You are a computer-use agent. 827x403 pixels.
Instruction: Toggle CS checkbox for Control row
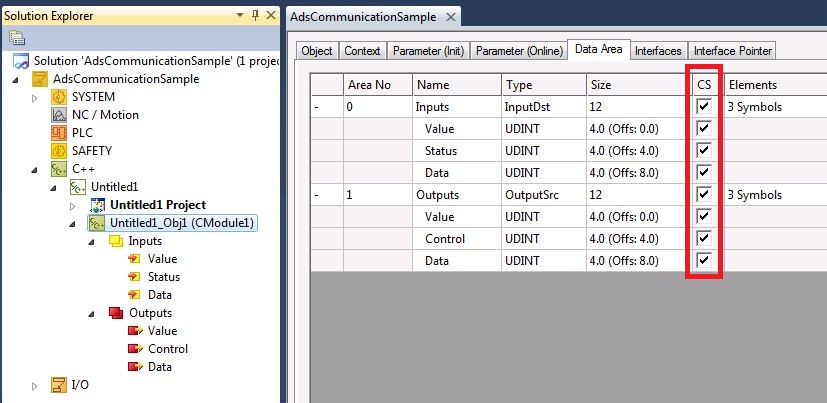(x=704, y=238)
